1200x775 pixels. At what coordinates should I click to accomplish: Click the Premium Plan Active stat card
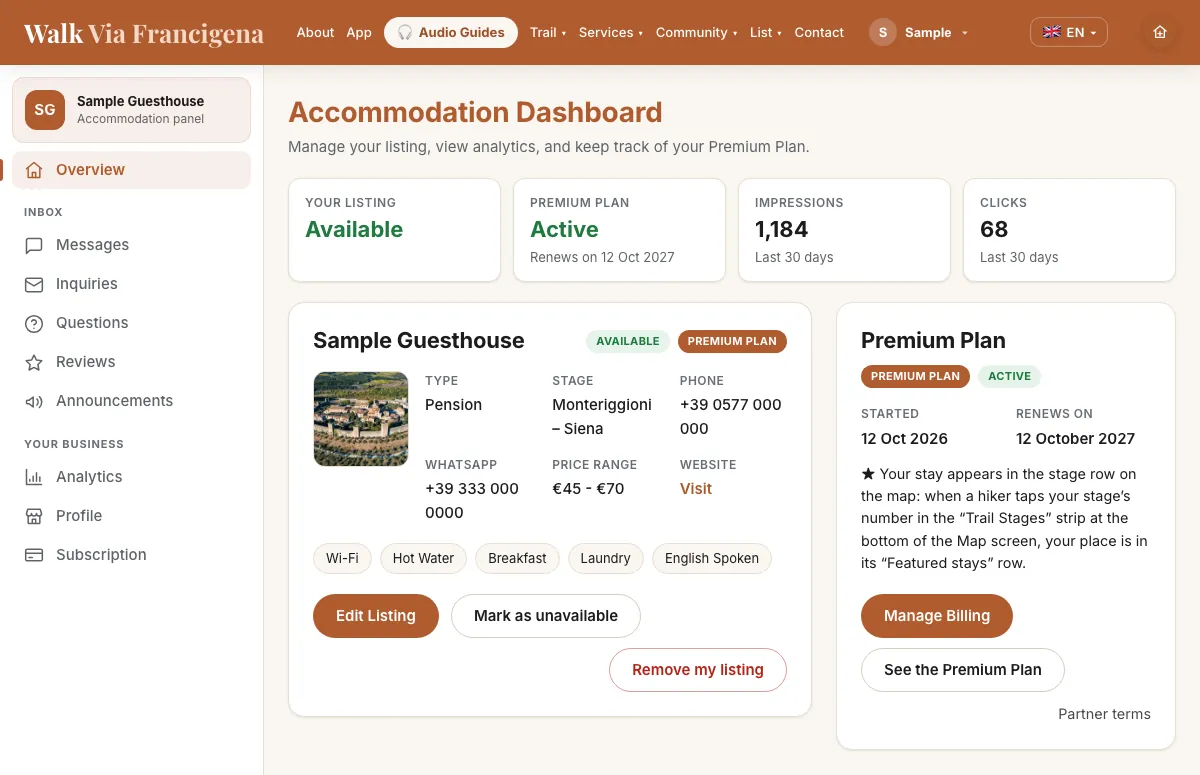(x=619, y=230)
